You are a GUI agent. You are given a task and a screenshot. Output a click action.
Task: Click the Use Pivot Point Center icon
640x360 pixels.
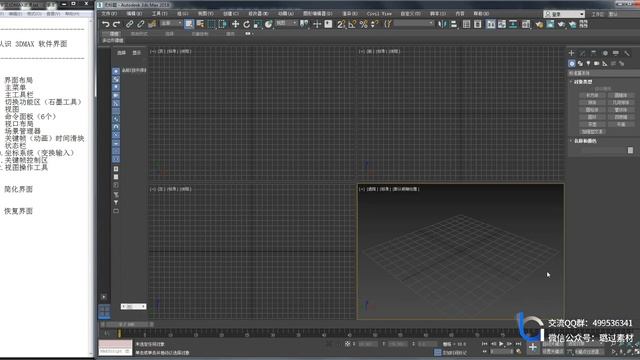pos(304,24)
